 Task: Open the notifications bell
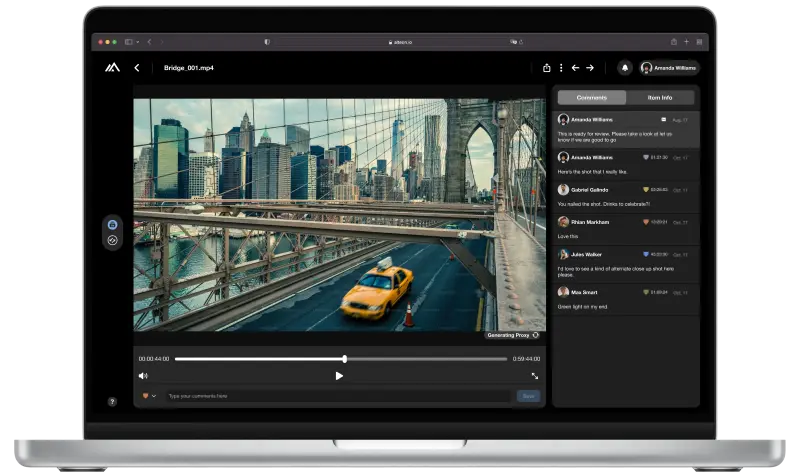click(625, 68)
